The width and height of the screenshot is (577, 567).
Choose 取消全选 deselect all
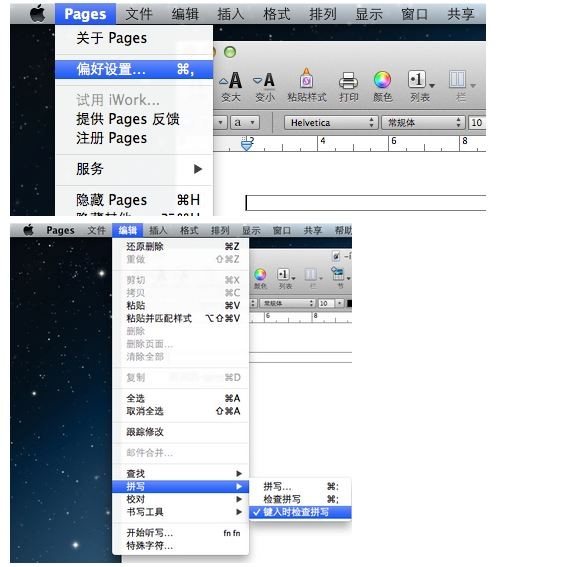[x=180, y=411]
